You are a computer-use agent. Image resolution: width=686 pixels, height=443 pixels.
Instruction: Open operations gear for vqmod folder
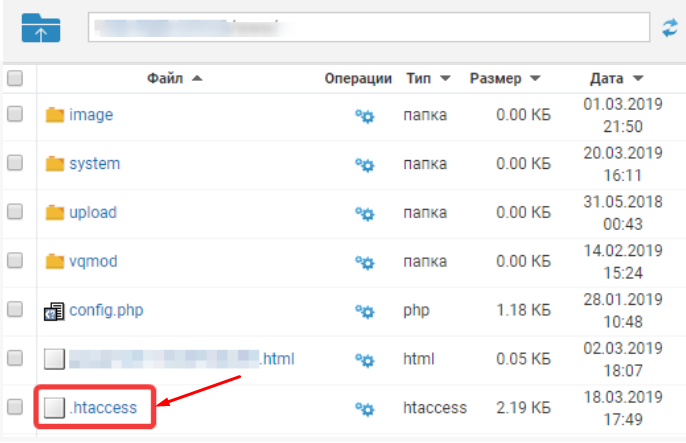(364, 263)
